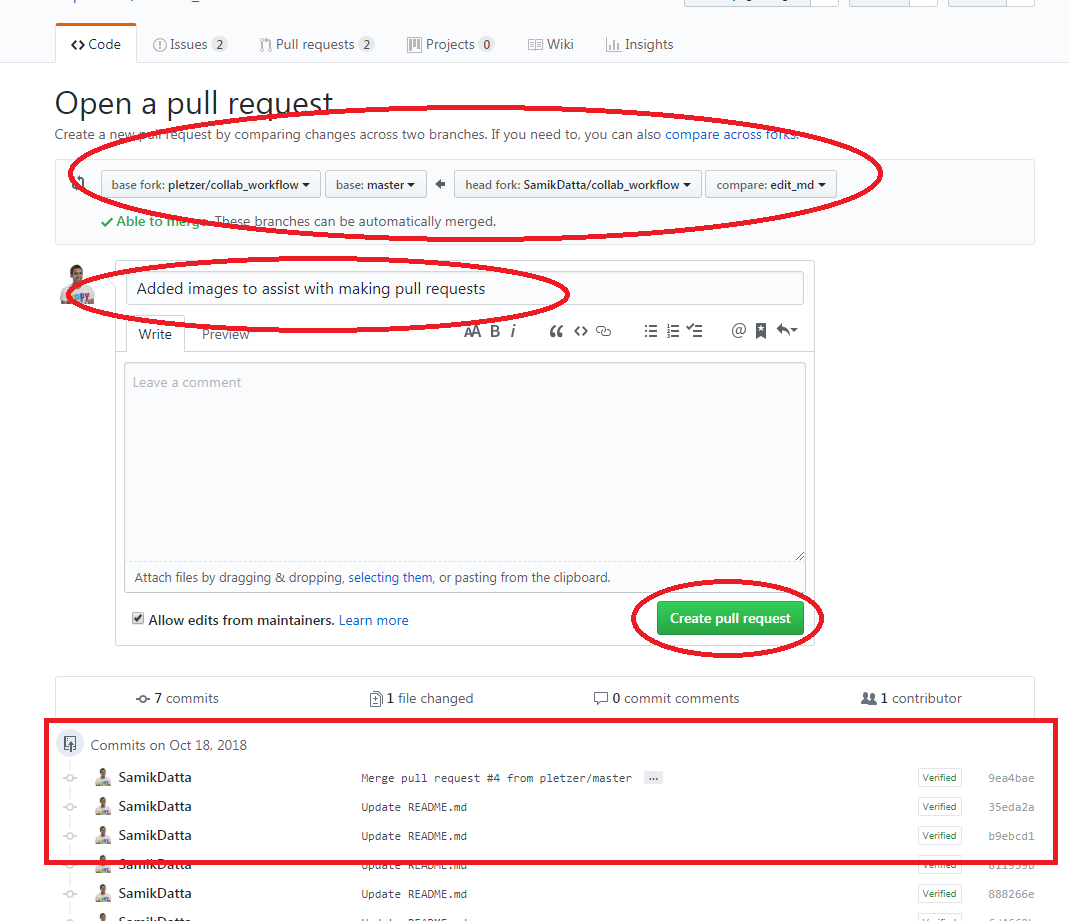Expand the base fork pletzer/collab_workflow dropdown
The image size is (1069, 921).
[211, 185]
